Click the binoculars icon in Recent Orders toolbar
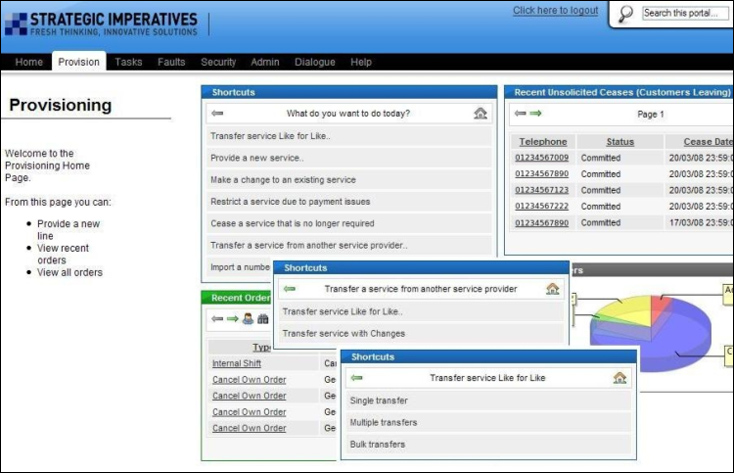This screenshot has height=473, width=734. [x=263, y=319]
